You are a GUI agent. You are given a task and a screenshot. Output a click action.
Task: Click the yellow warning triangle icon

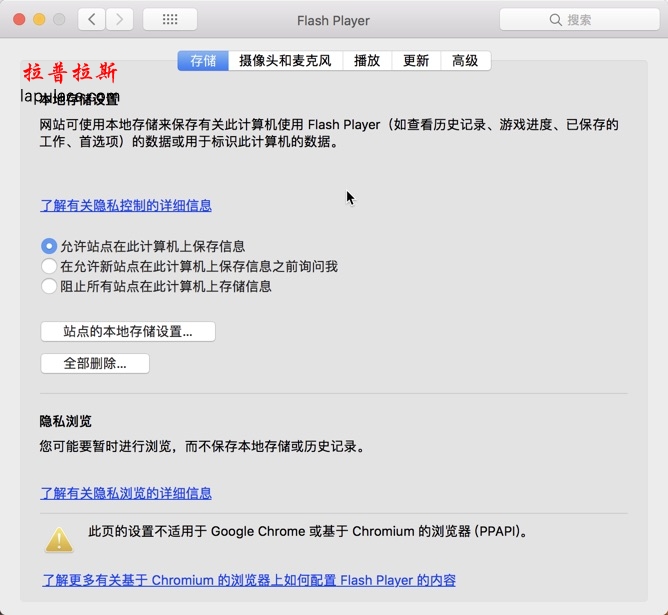coord(59,540)
